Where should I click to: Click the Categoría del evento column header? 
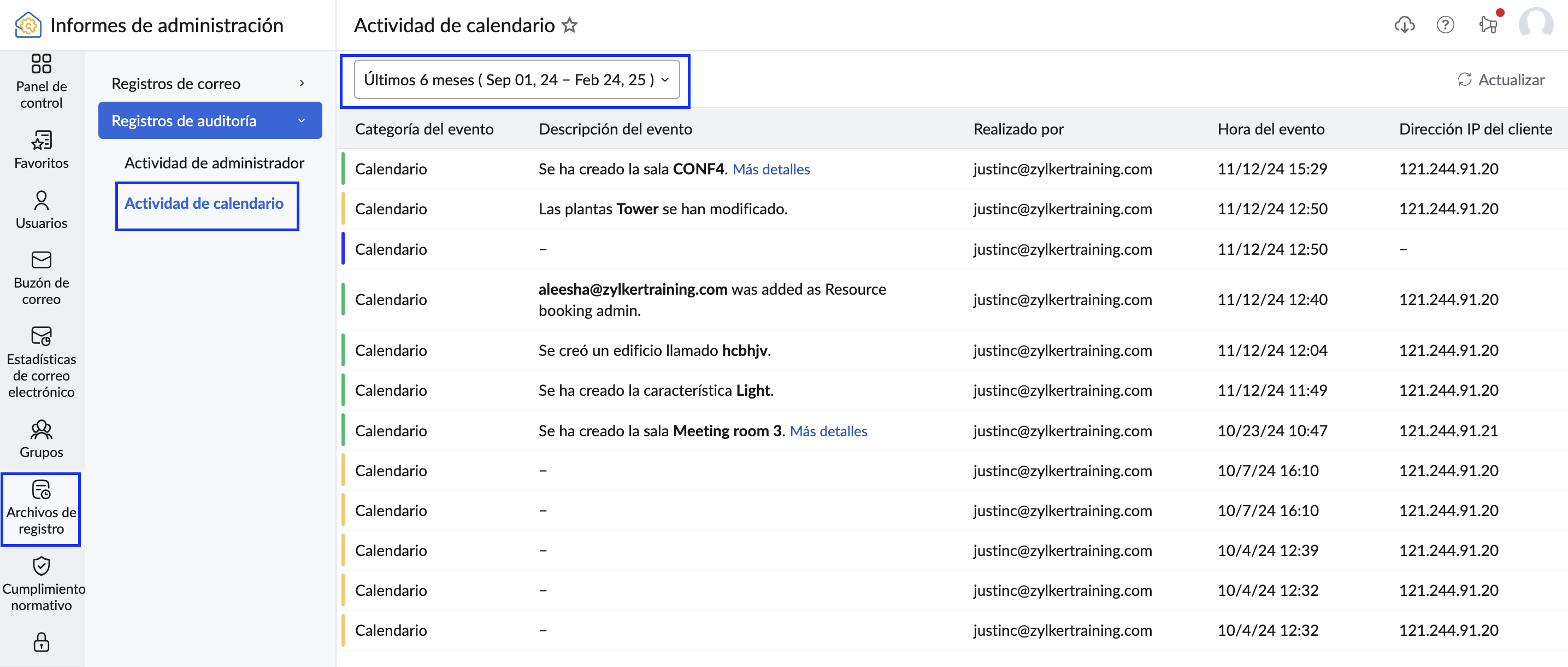(425, 129)
